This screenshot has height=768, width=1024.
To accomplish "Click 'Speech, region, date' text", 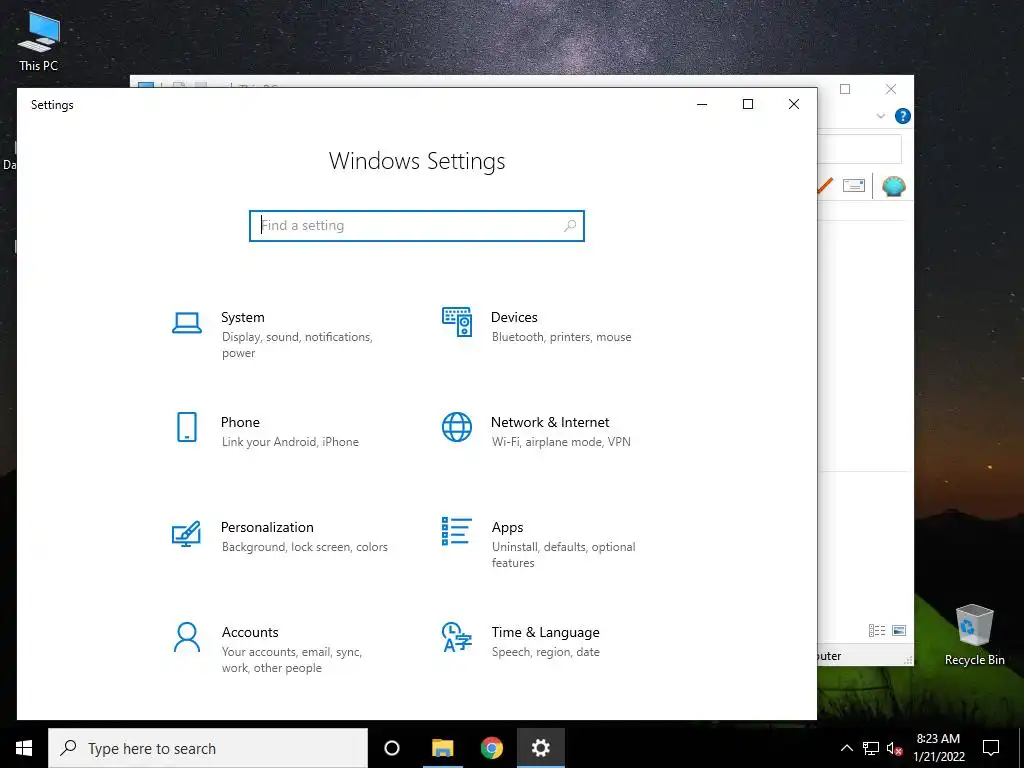I will [x=545, y=652].
